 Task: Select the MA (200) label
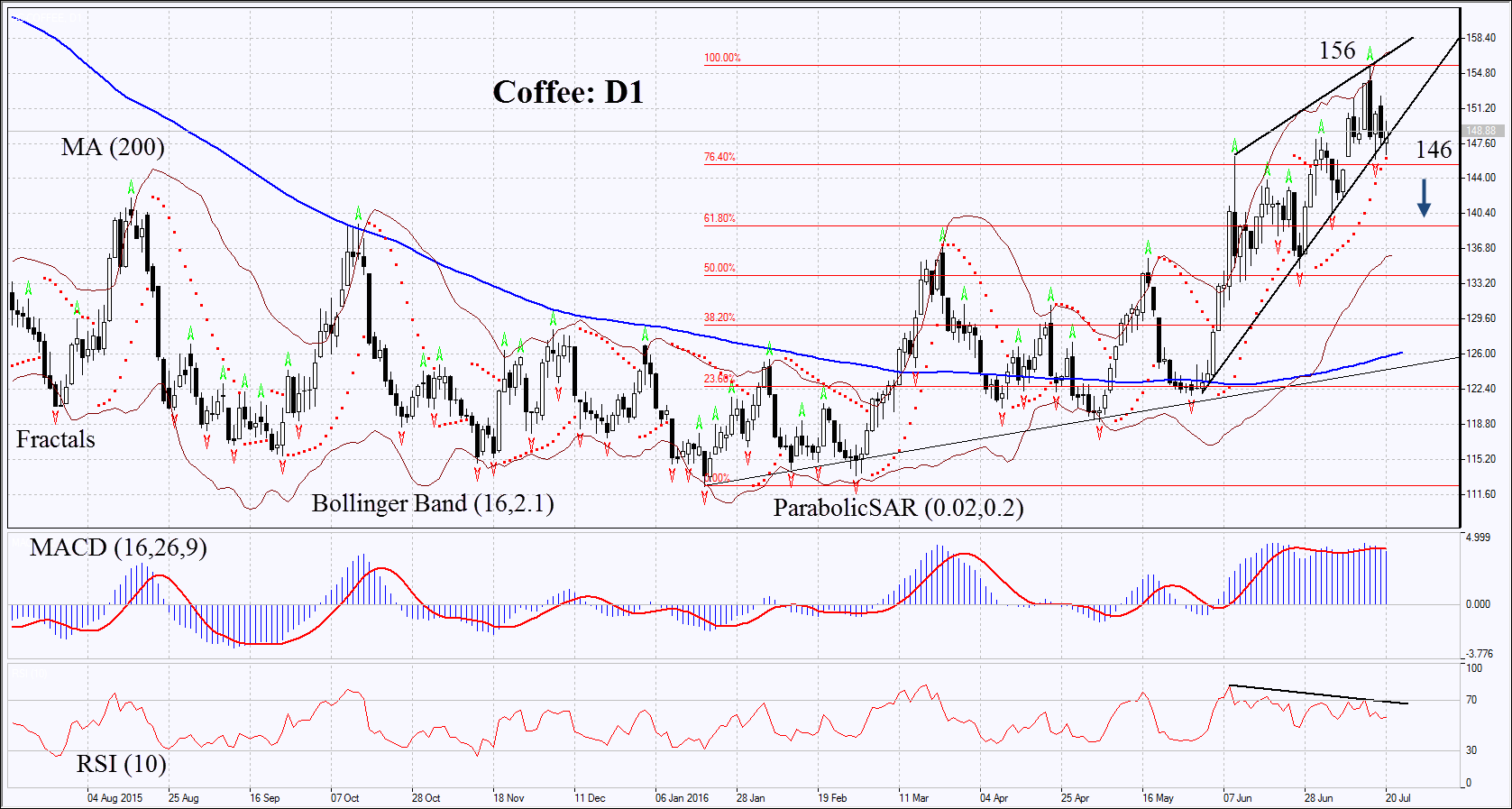(x=113, y=147)
